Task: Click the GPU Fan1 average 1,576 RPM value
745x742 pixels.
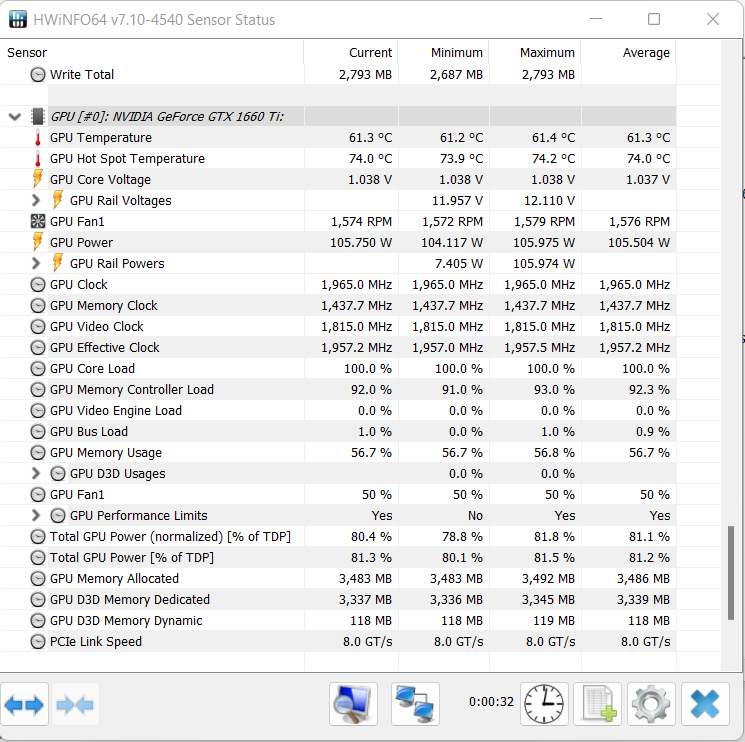Action: click(x=640, y=222)
